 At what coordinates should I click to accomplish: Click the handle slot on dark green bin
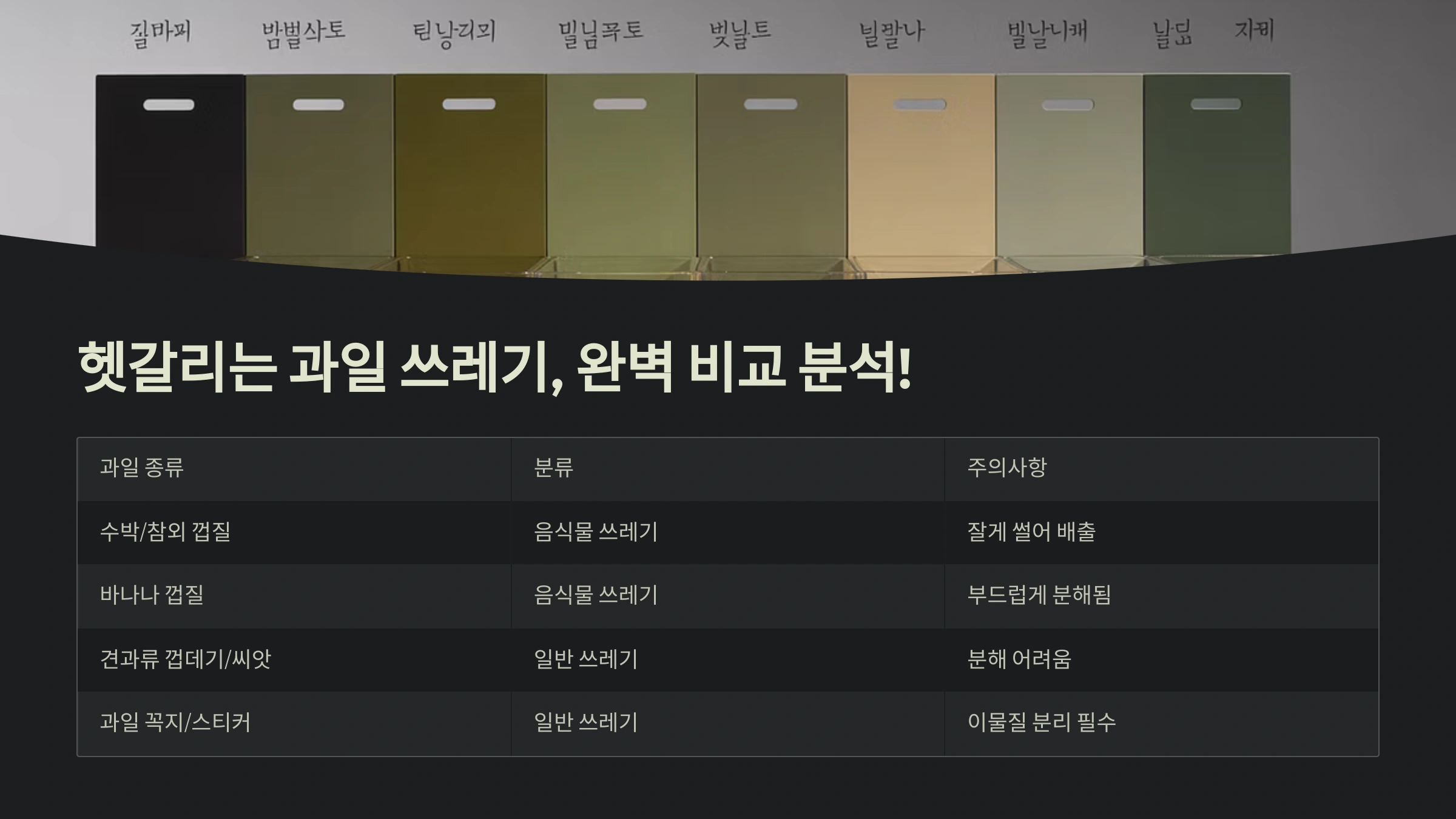1216,104
